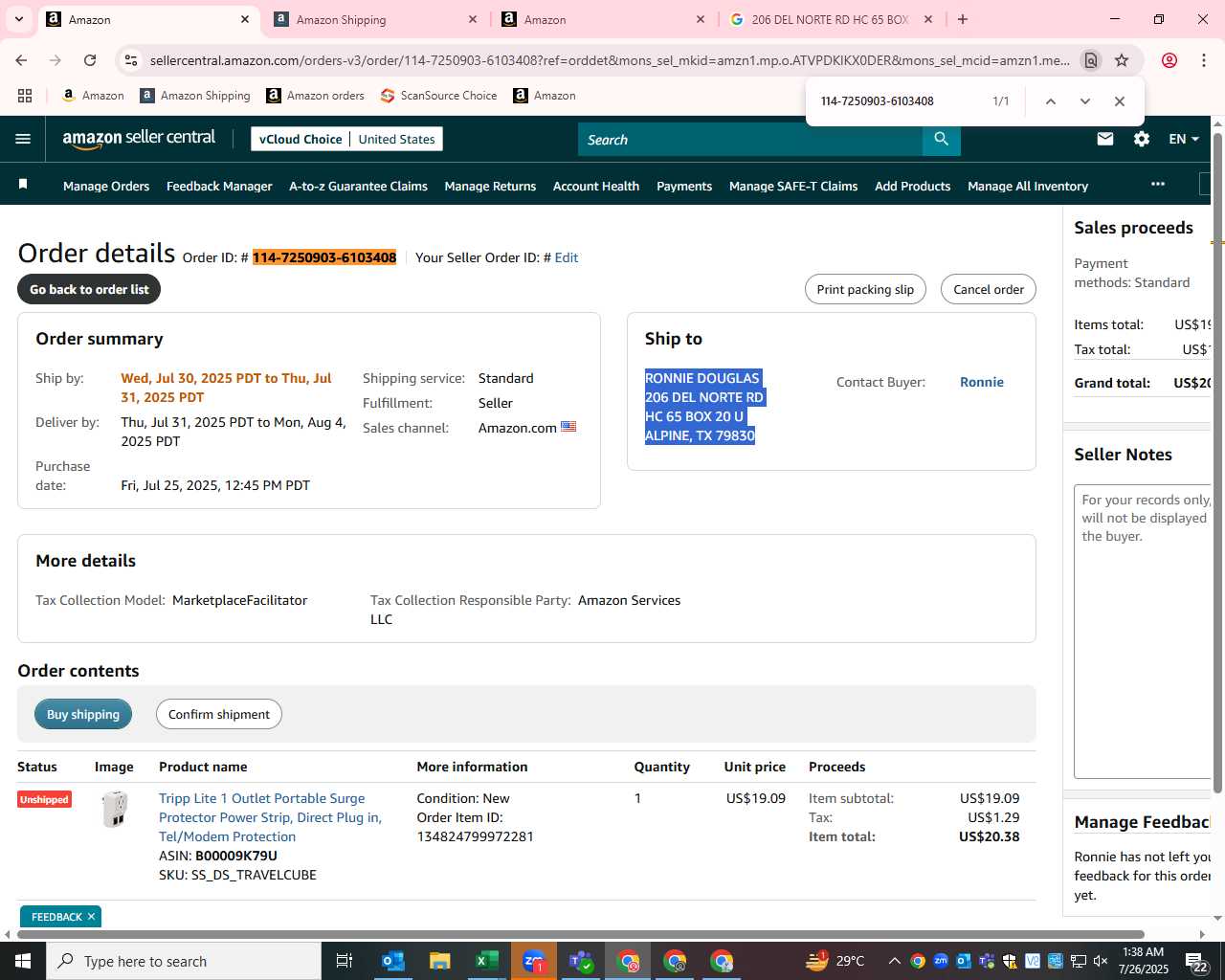Show hidden tray icons chevron
This screenshot has width=1225, height=980.
click(x=894, y=961)
